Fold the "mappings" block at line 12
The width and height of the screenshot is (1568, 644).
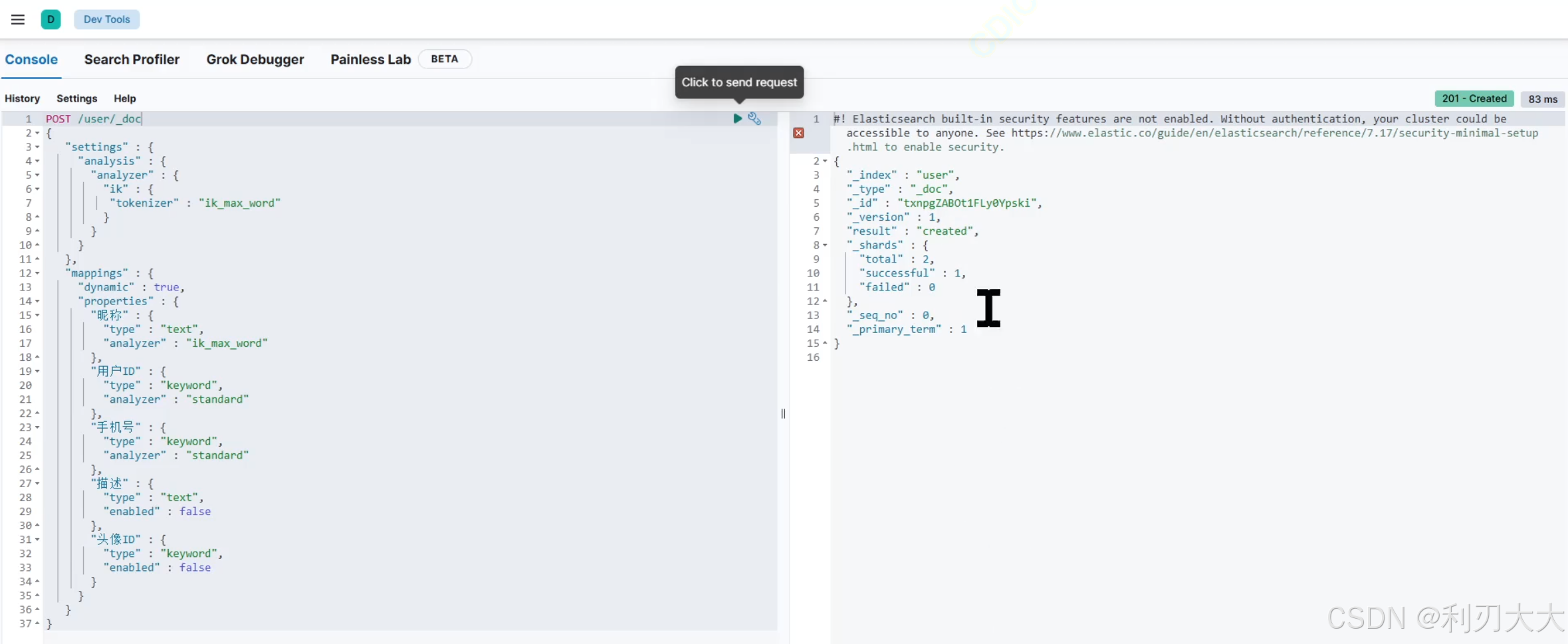pyautogui.click(x=37, y=273)
